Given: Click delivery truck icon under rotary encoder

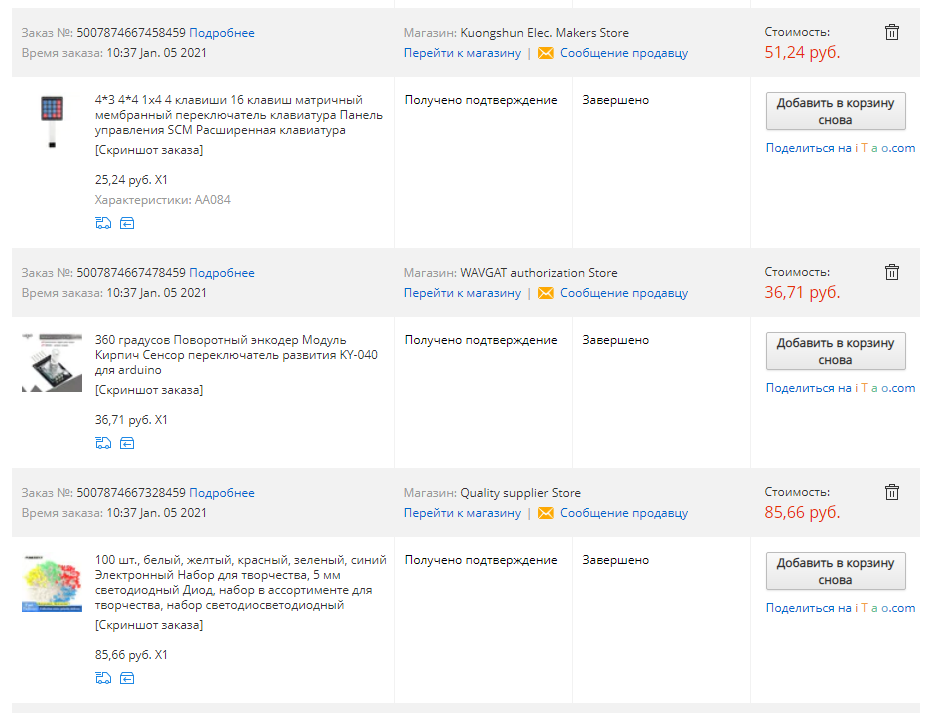Looking at the screenshot, I should point(103,443).
